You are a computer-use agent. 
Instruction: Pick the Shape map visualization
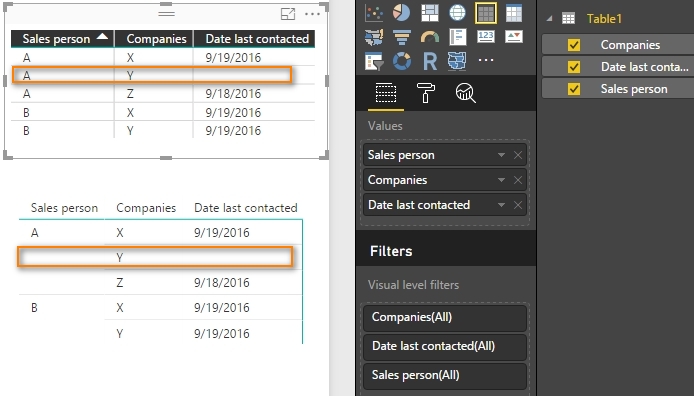[457, 61]
